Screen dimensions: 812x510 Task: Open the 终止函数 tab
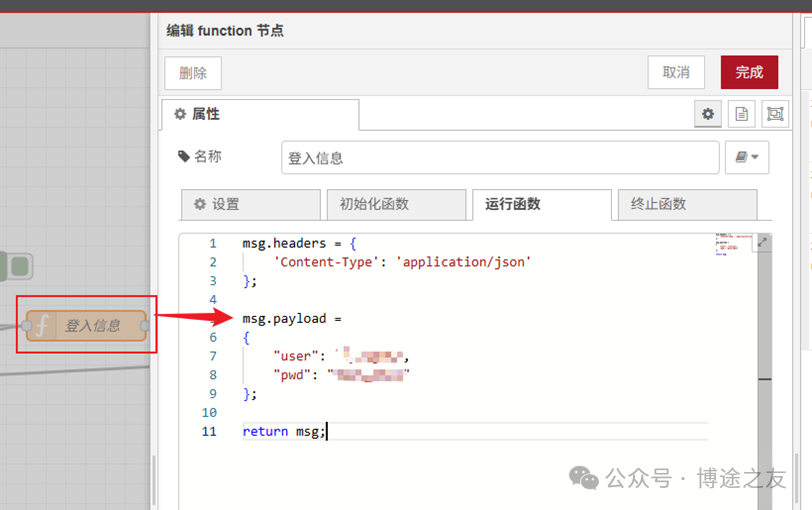point(687,205)
